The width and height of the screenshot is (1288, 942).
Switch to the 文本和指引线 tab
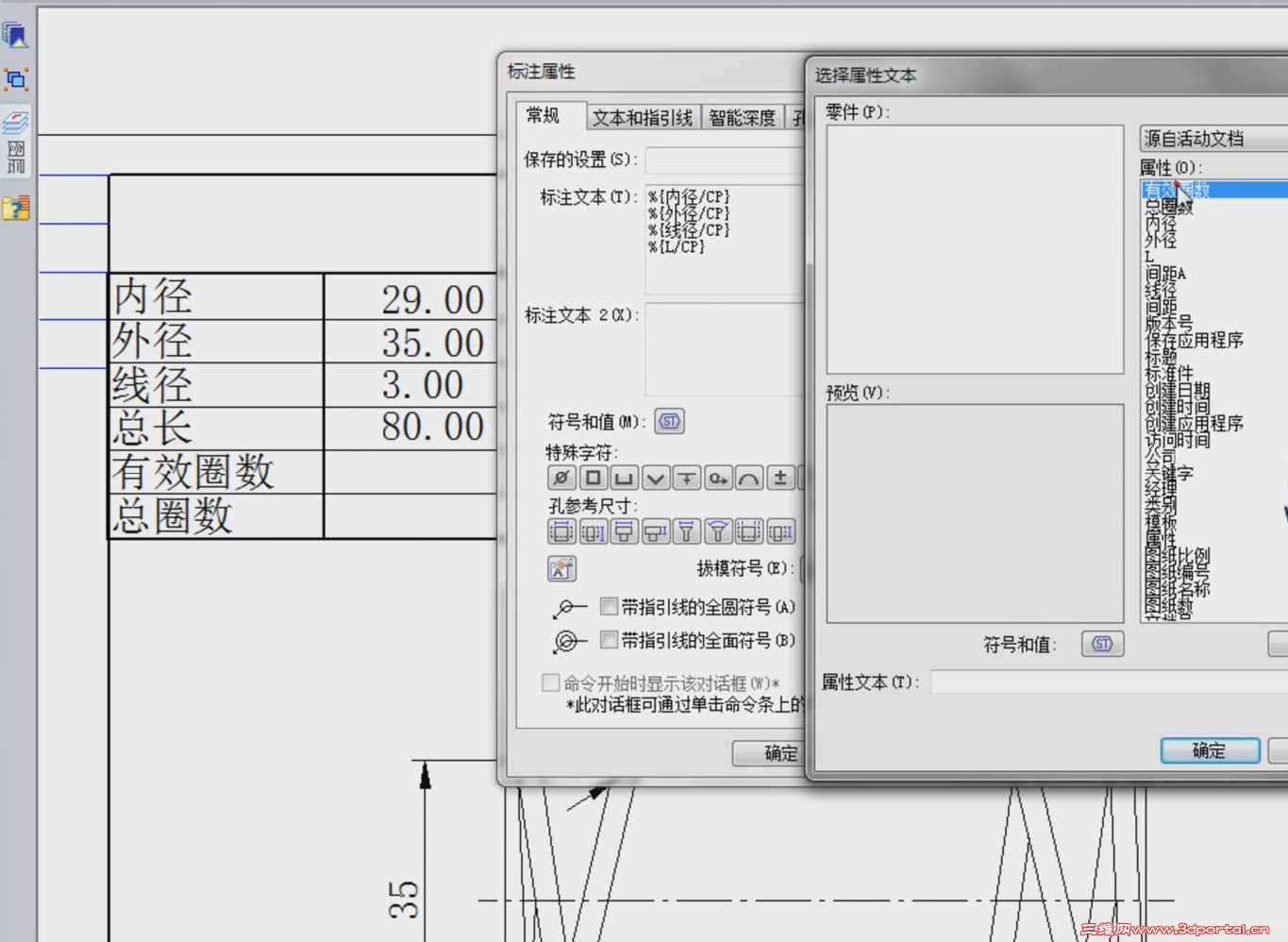(643, 118)
